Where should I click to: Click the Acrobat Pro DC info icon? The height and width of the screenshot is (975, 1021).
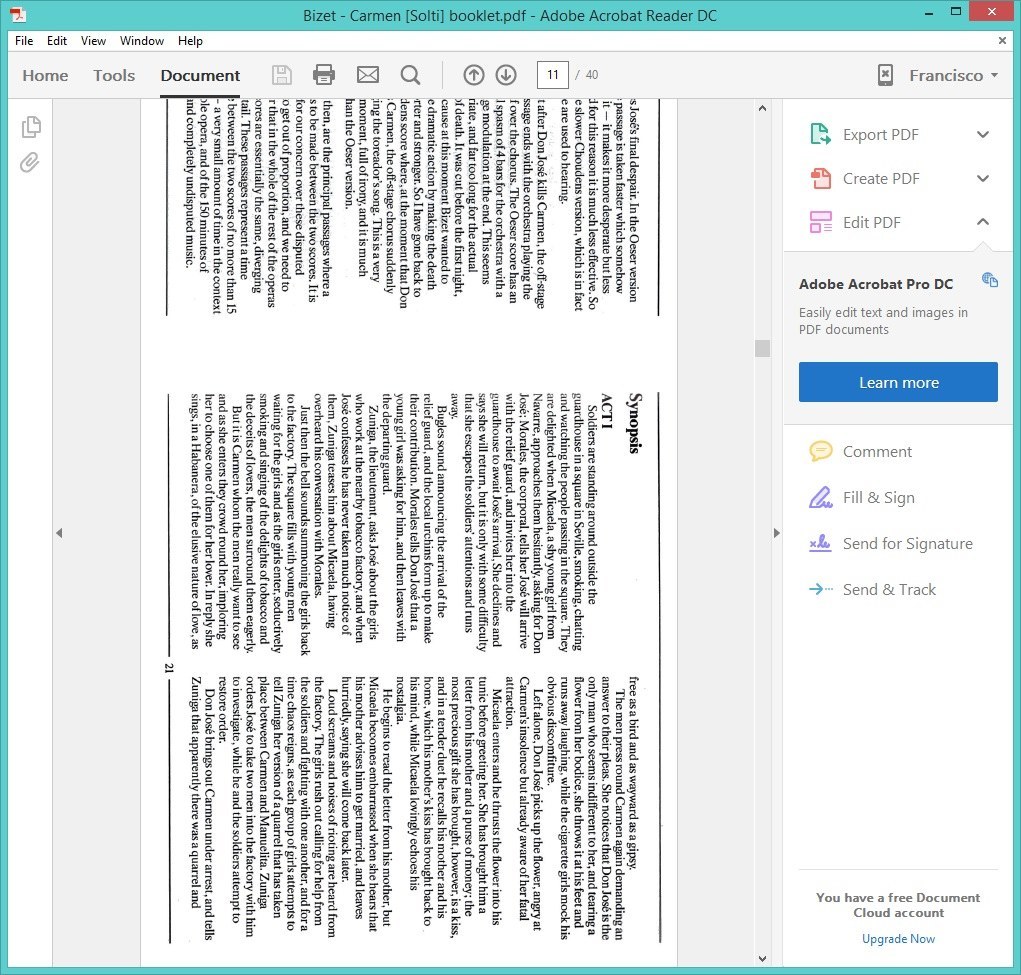pyautogui.click(x=990, y=280)
